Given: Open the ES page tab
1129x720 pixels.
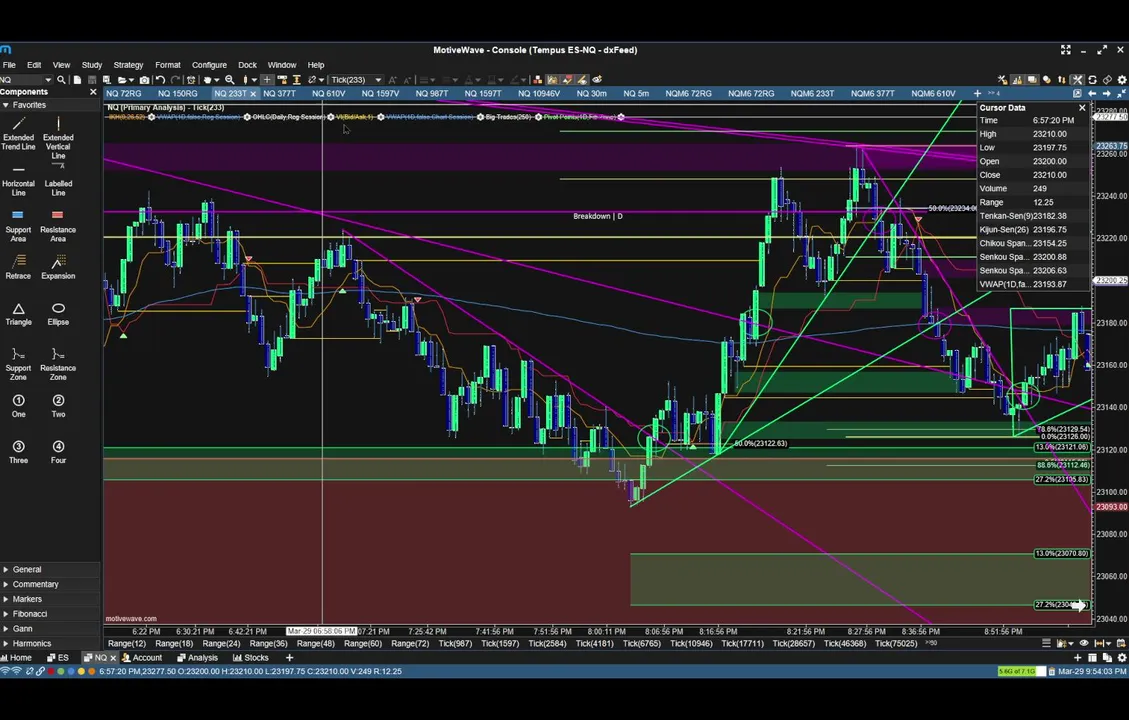Looking at the screenshot, I should click(58, 657).
